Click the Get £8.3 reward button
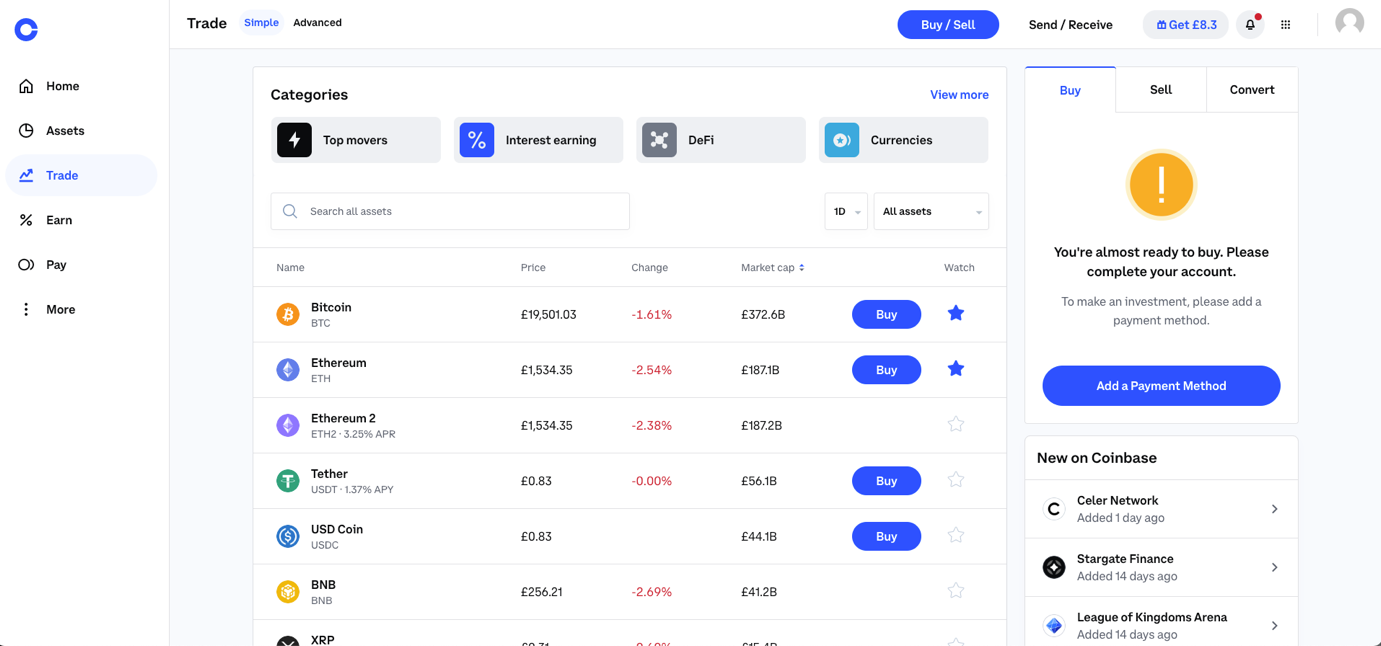Viewport: 1381px width, 646px height. [1186, 25]
